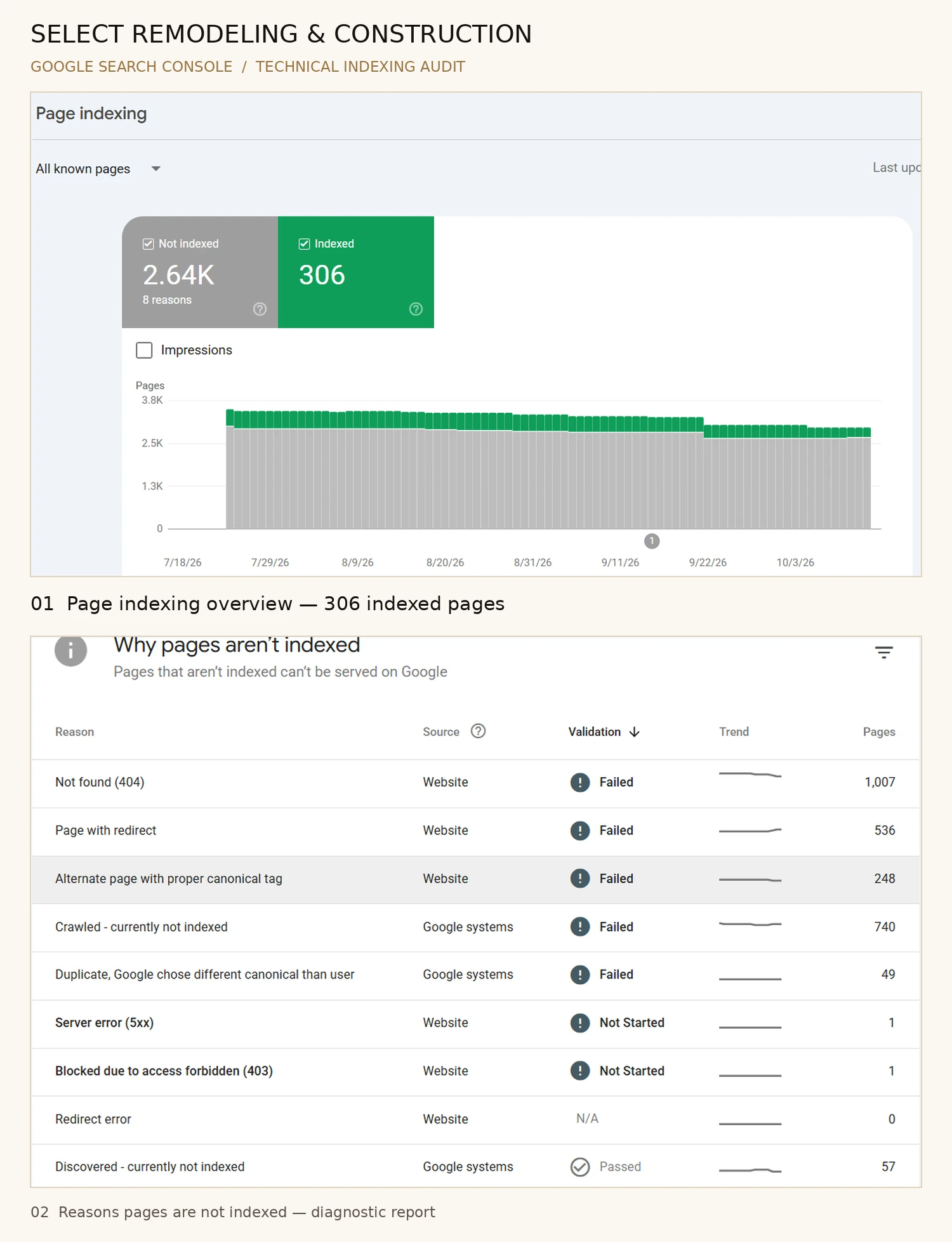Click the filter rows icon
952x1242 pixels.
884,652
